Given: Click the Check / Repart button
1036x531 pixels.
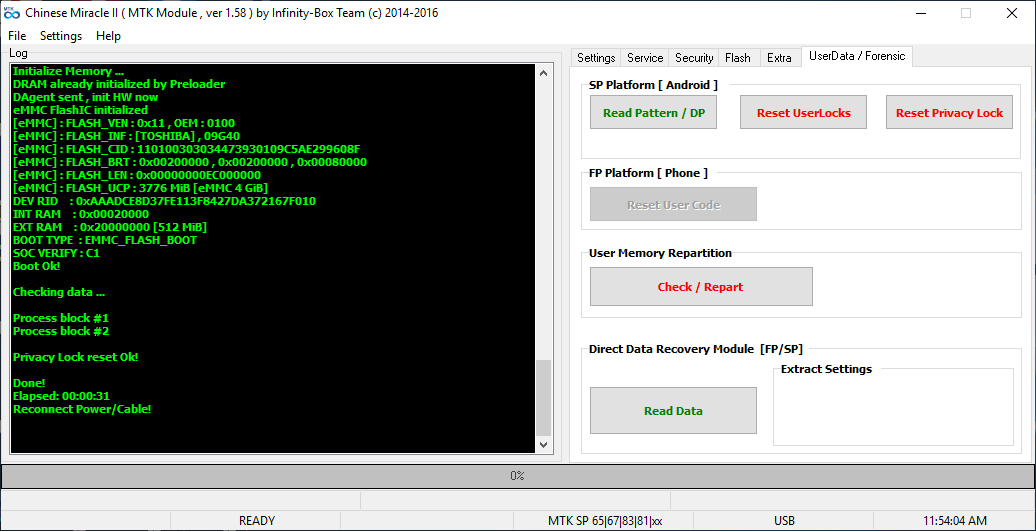Looking at the screenshot, I should coord(701,287).
